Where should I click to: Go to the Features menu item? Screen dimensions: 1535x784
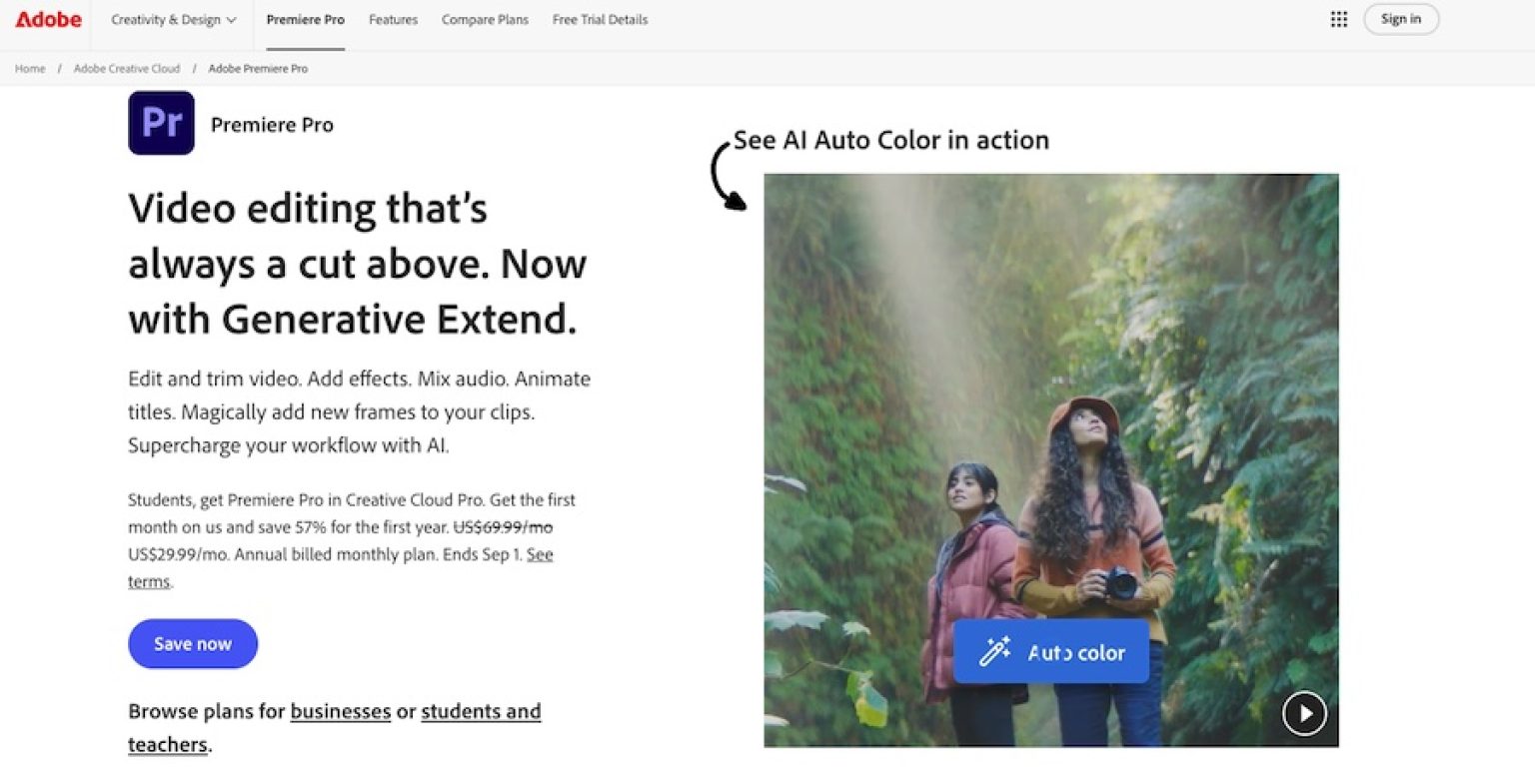point(393,20)
